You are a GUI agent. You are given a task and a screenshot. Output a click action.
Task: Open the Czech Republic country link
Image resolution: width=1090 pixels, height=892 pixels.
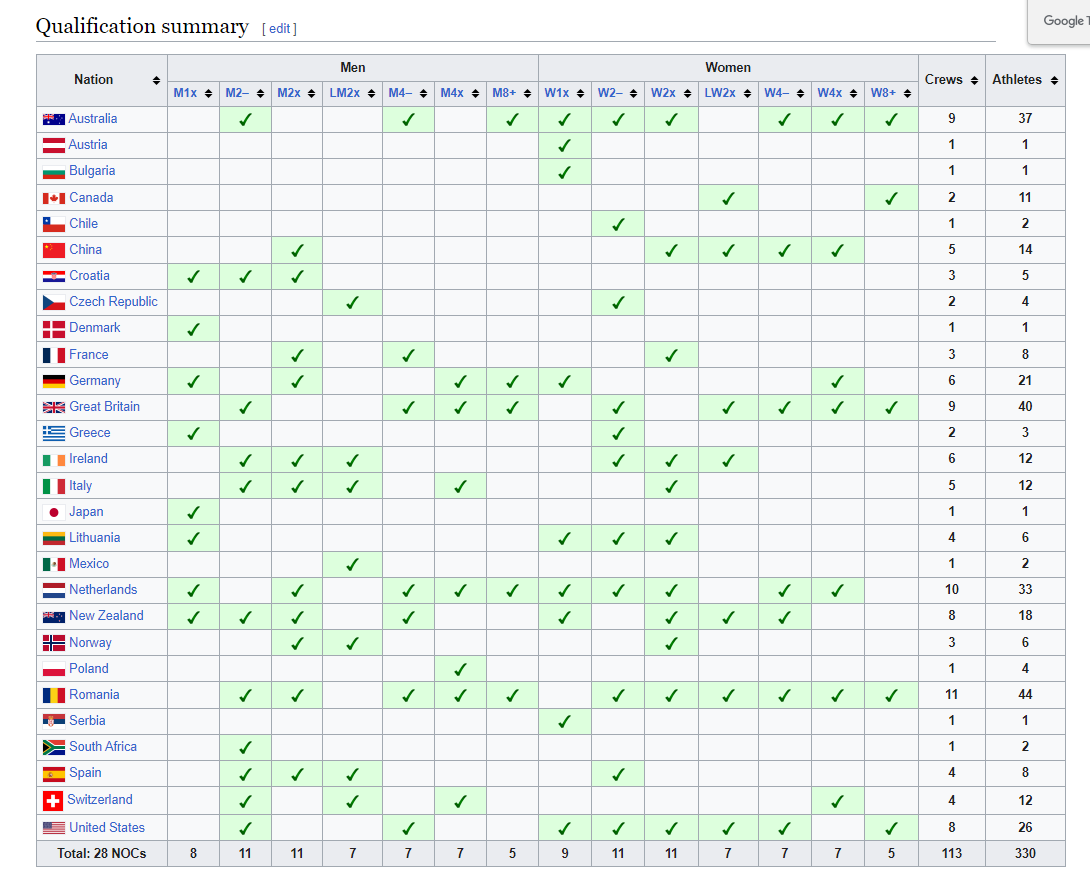[x=113, y=302]
